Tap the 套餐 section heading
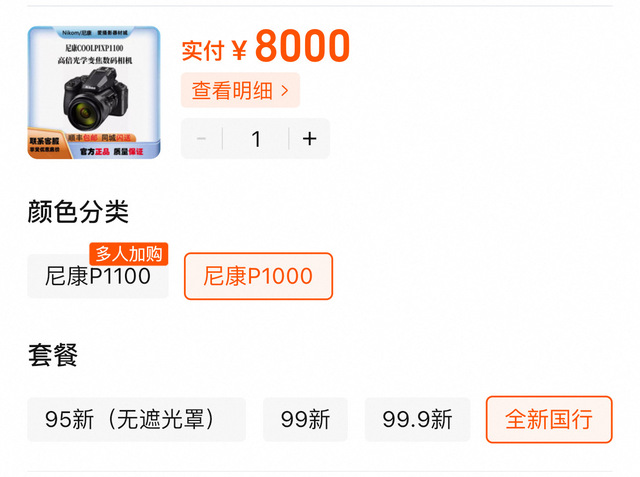This screenshot has width=640, height=477. coord(53,355)
